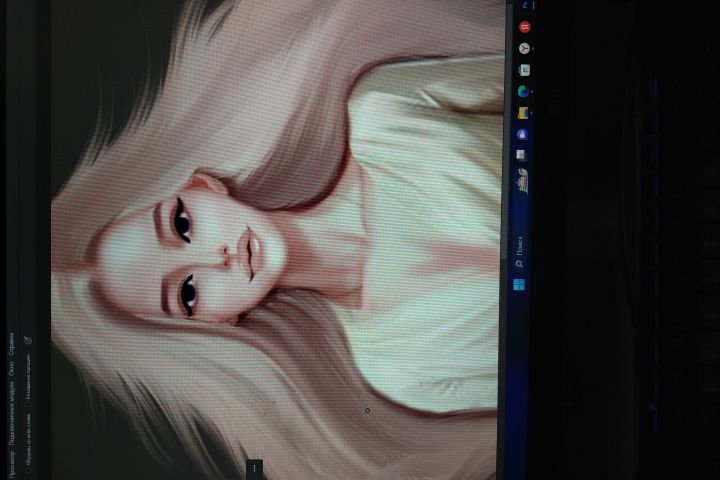
Task: Open the red Yandex icon in taskbar
Action: click(x=525, y=27)
